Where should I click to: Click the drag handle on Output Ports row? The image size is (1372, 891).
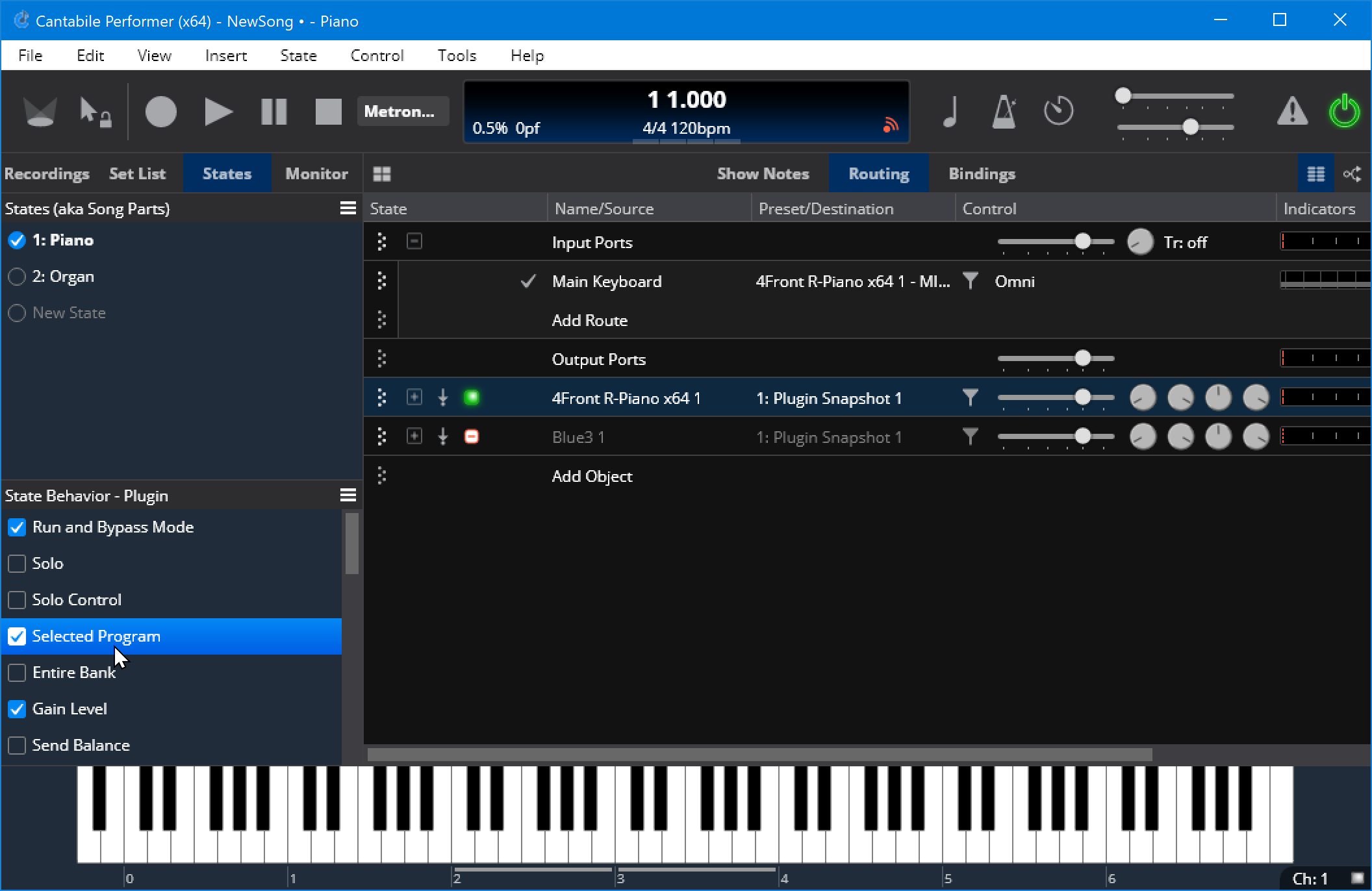(x=382, y=358)
